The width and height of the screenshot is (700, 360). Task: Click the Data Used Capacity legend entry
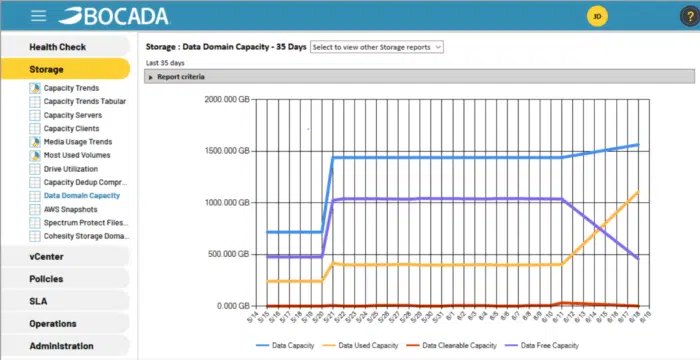pos(361,346)
